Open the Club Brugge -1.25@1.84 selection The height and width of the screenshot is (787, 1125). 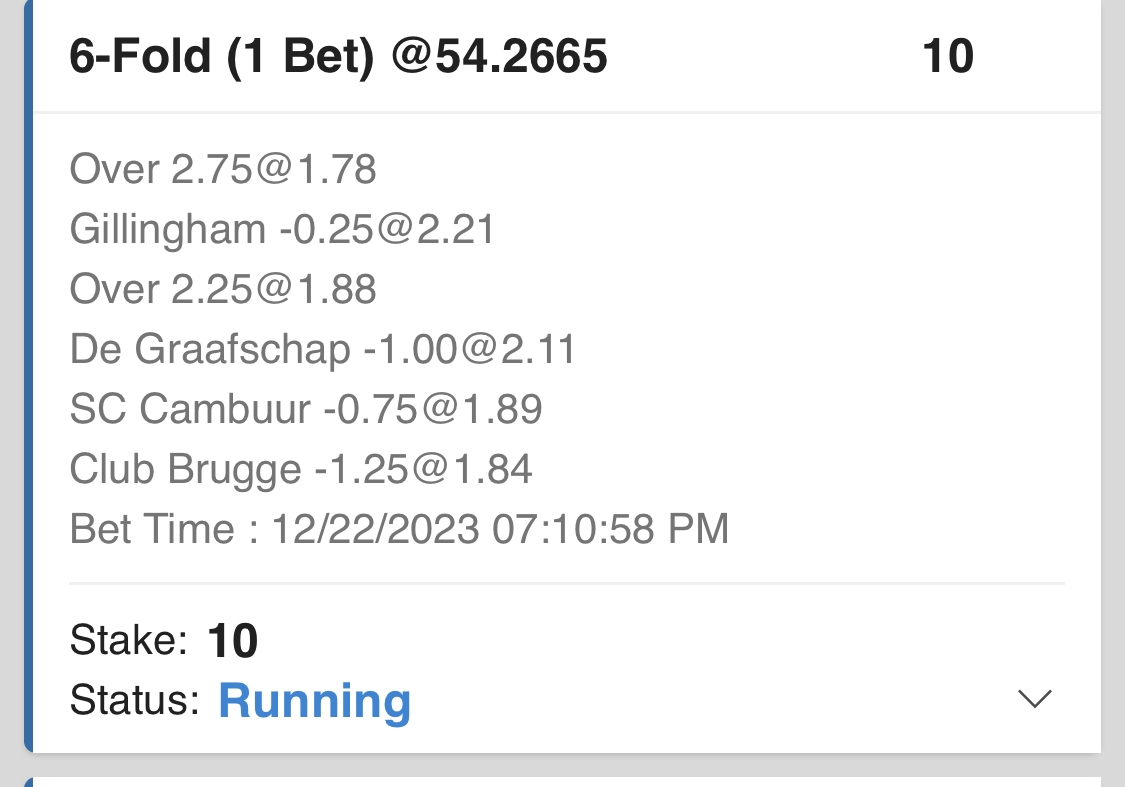(x=301, y=469)
